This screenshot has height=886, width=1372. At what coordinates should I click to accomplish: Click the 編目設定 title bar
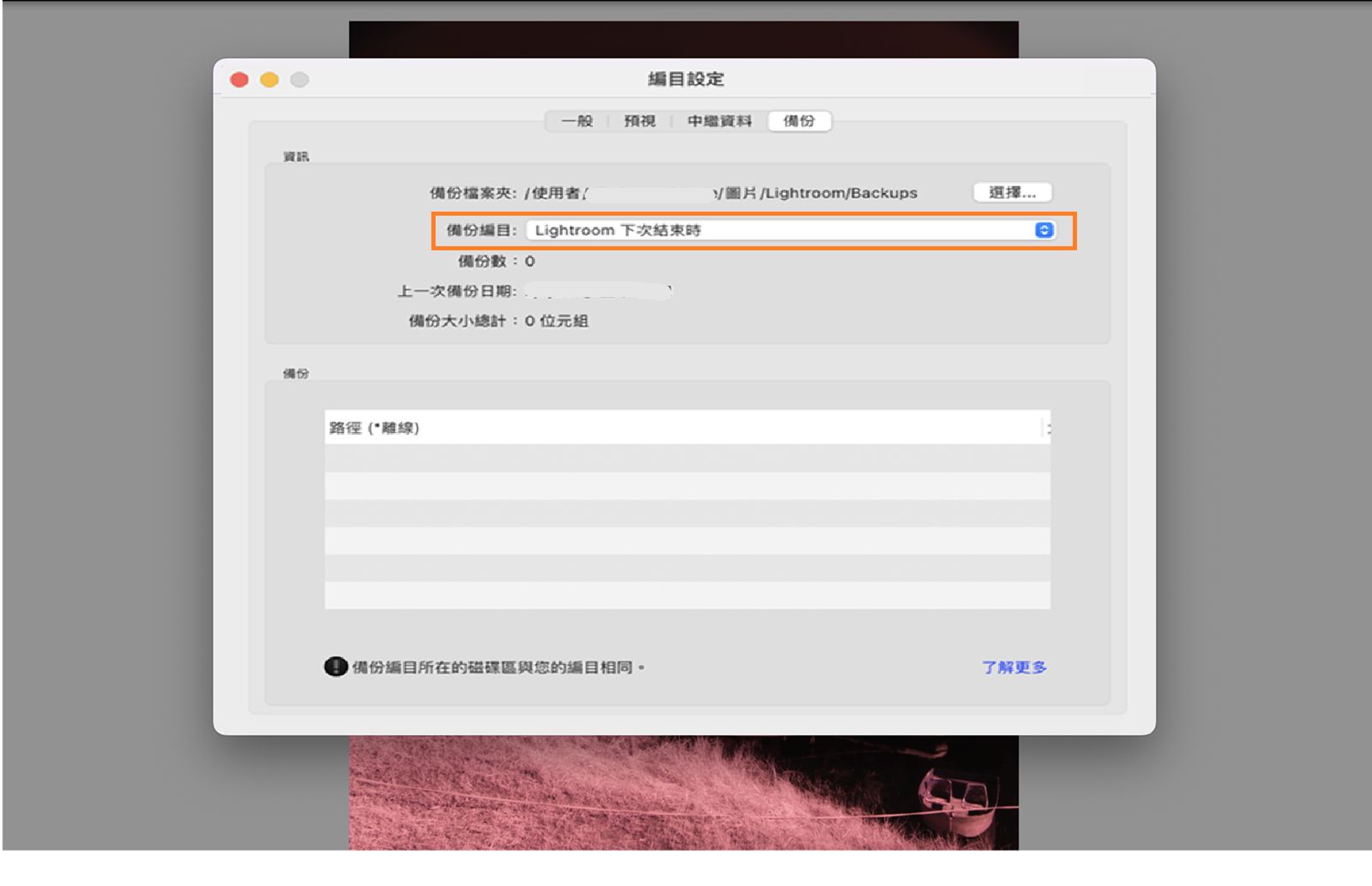tap(686, 79)
